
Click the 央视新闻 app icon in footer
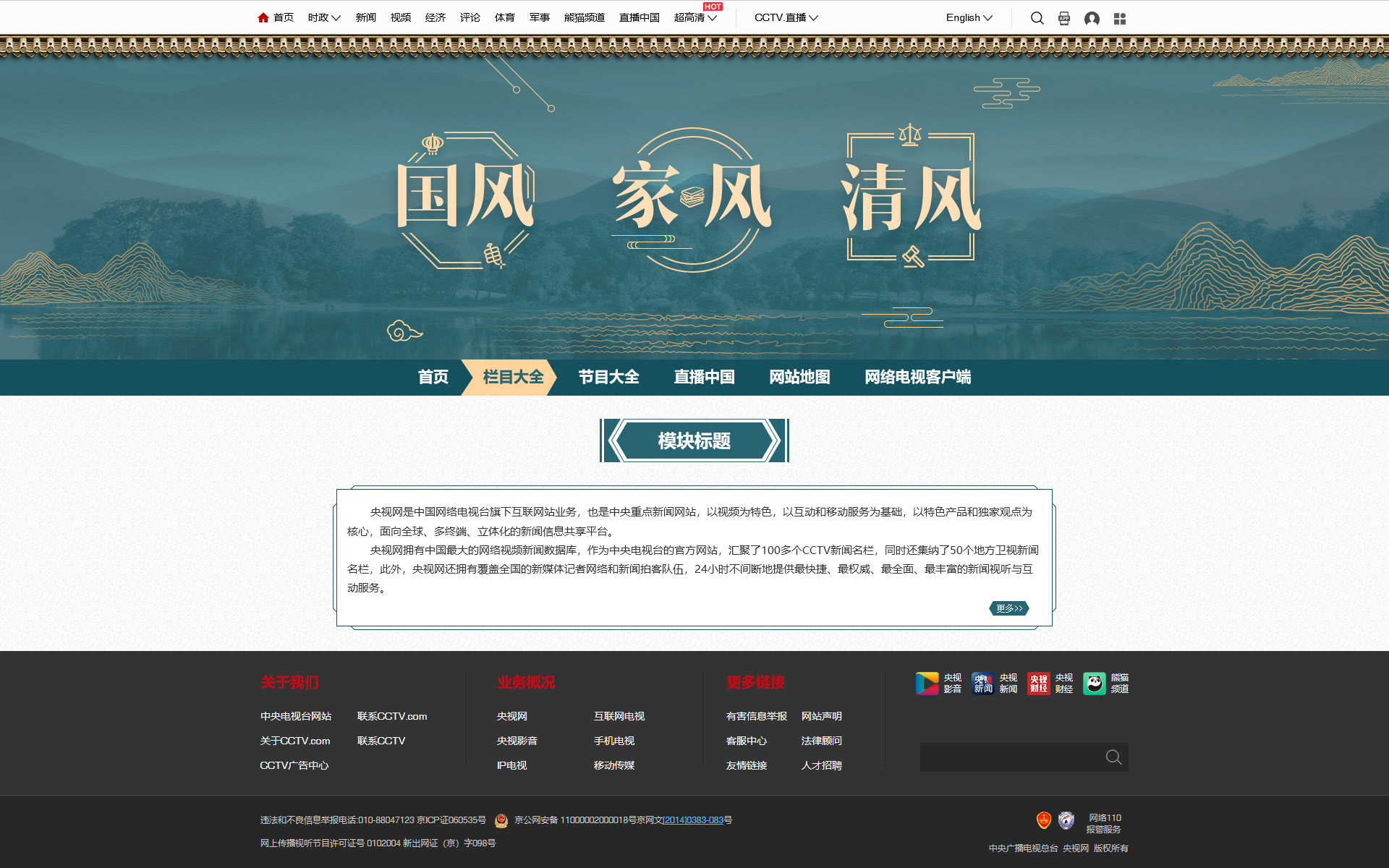[x=982, y=683]
